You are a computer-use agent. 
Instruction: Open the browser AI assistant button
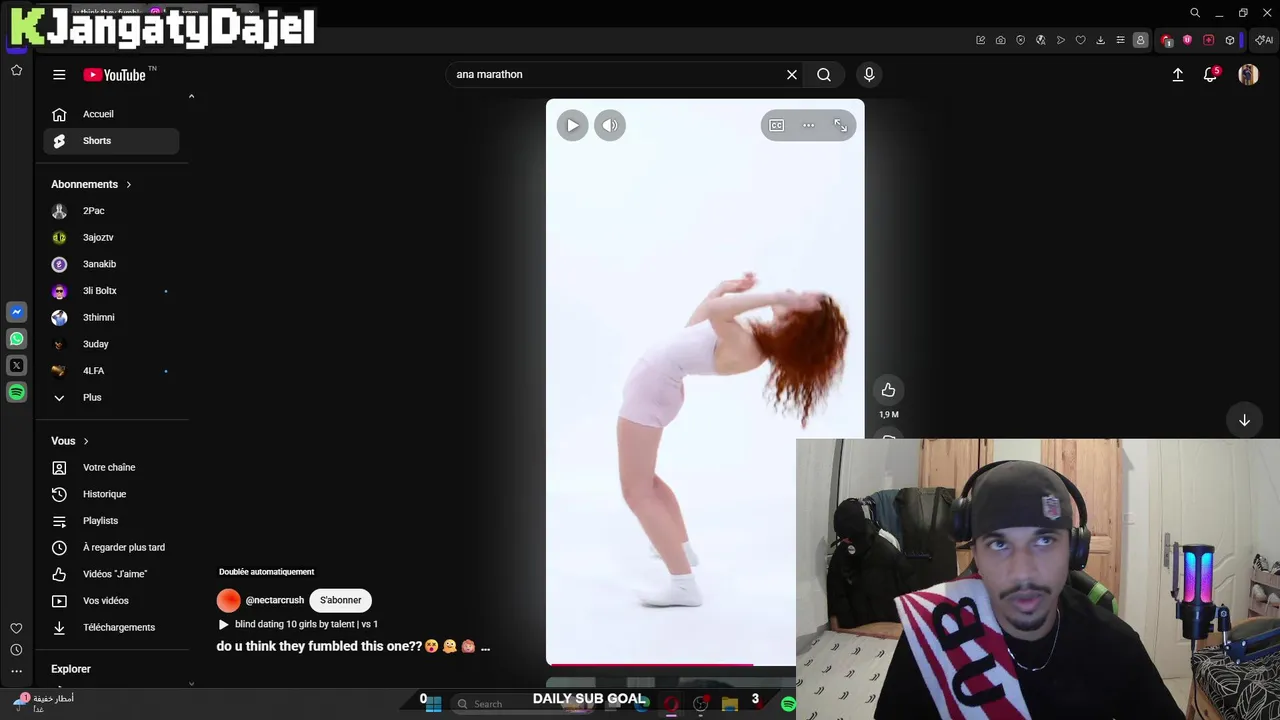1264,40
